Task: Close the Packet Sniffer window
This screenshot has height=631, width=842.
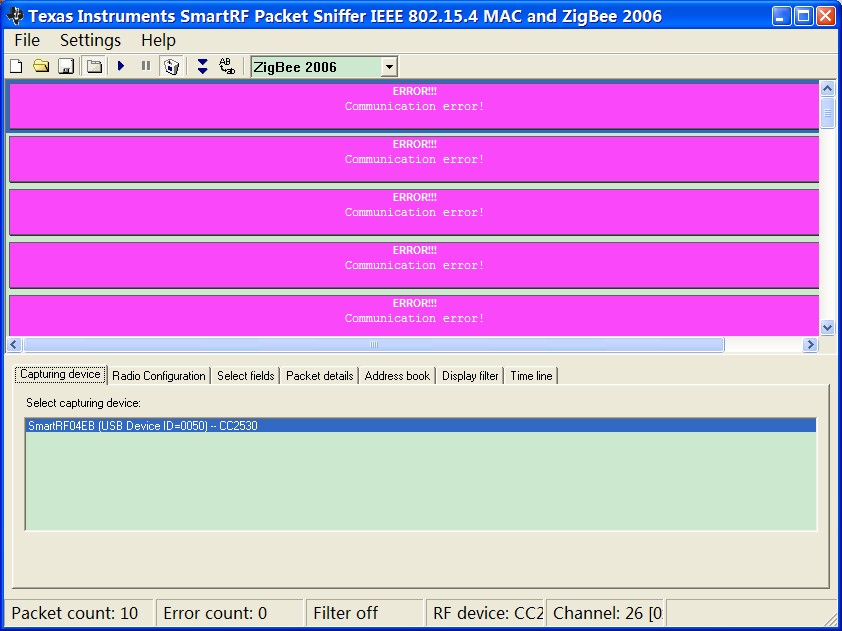Action: 825,16
